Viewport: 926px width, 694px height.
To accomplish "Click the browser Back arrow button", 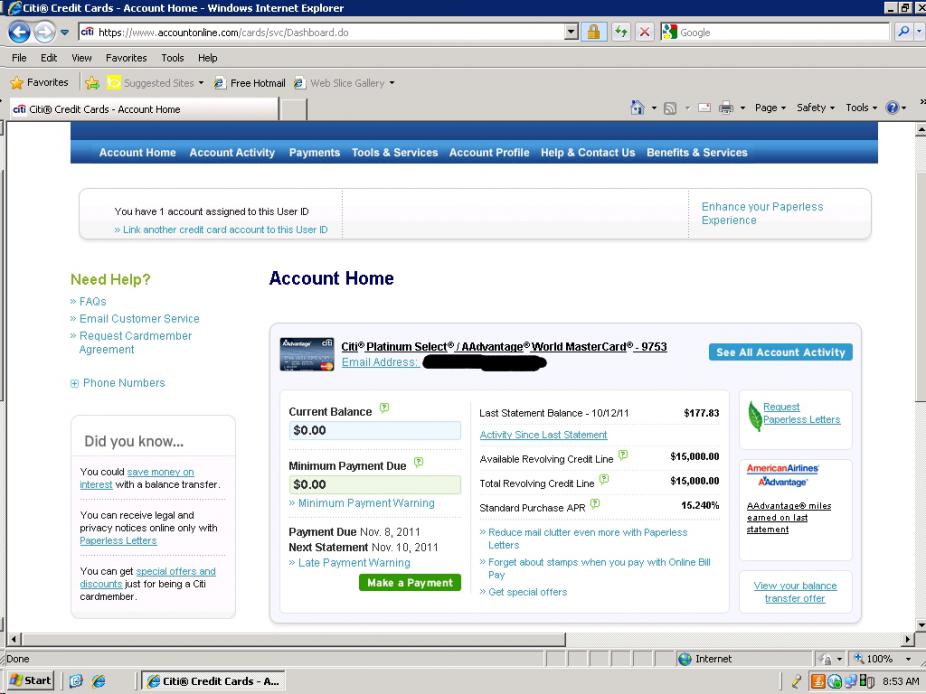I will (x=17, y=32).
